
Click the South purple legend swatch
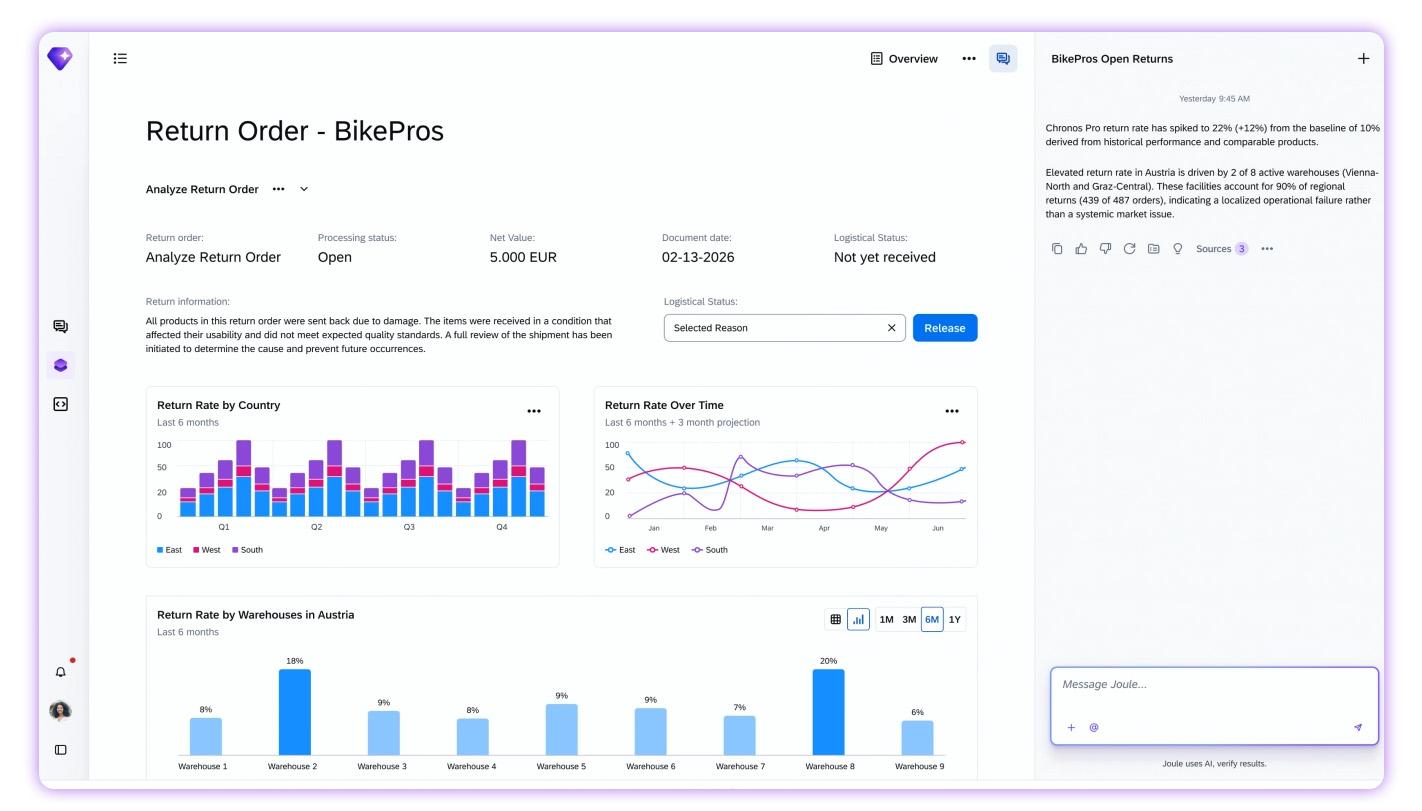(236, 550)
